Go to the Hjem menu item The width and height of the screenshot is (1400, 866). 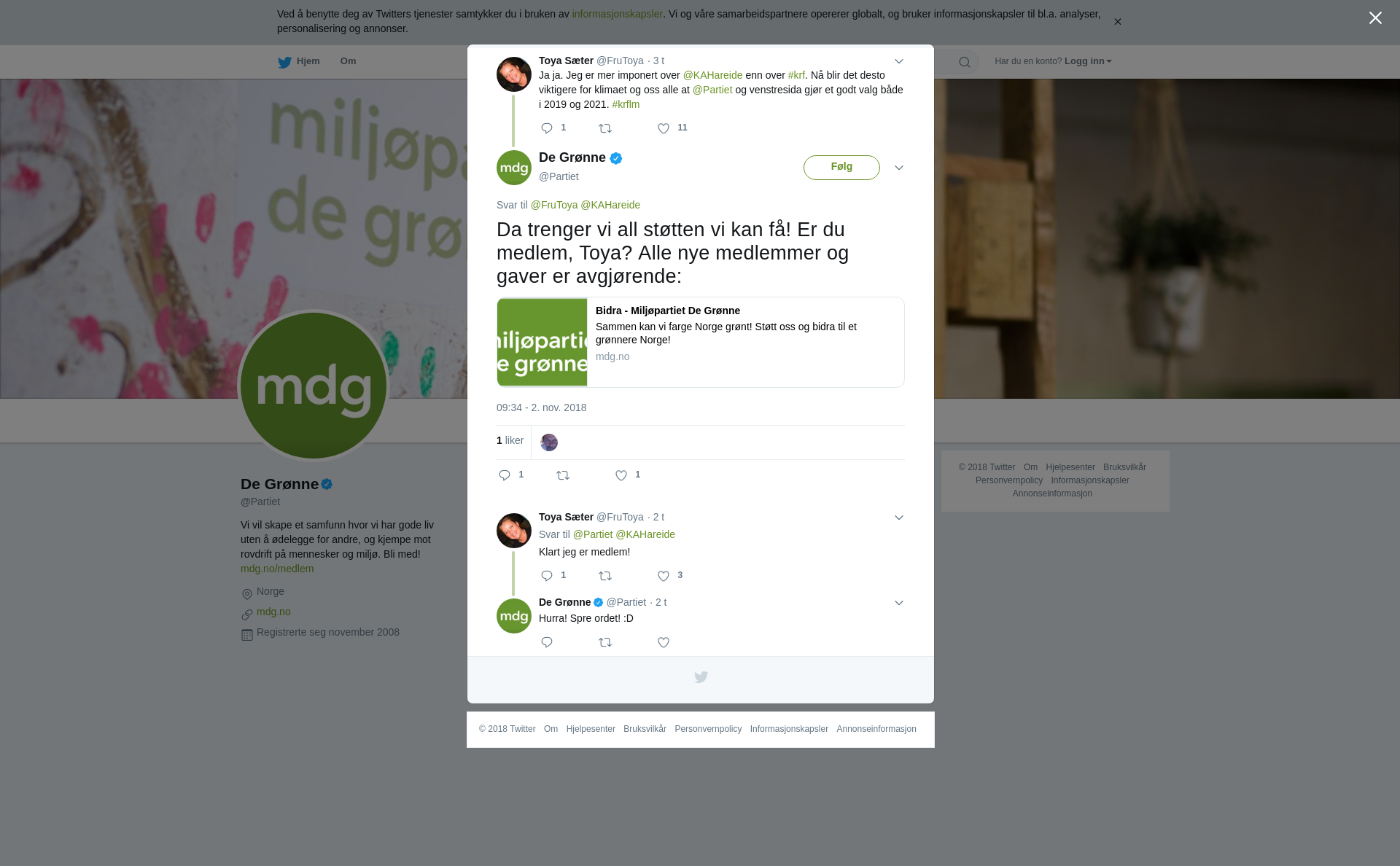pos(299,62)
